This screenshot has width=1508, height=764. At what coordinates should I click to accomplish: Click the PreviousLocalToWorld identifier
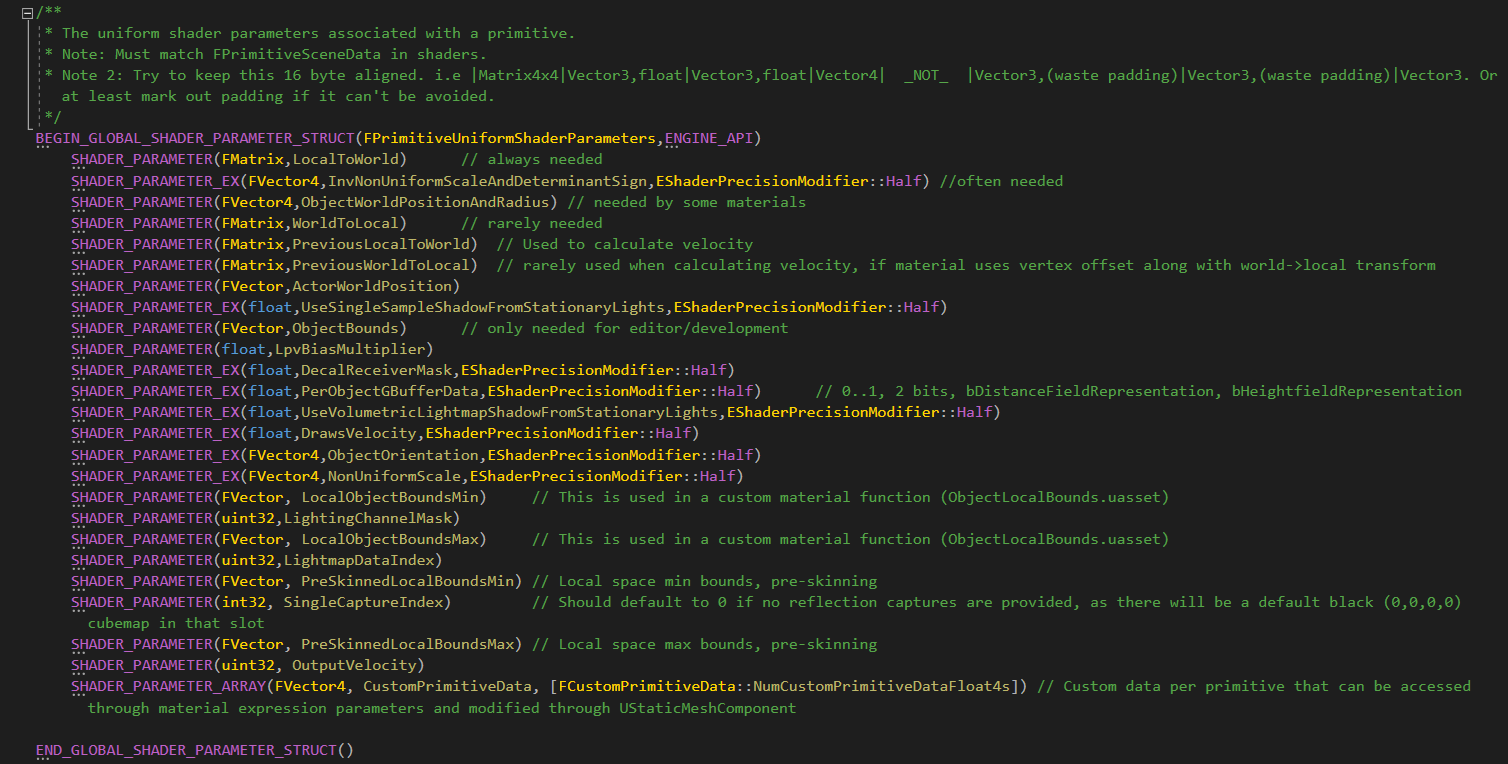(381, 244)
